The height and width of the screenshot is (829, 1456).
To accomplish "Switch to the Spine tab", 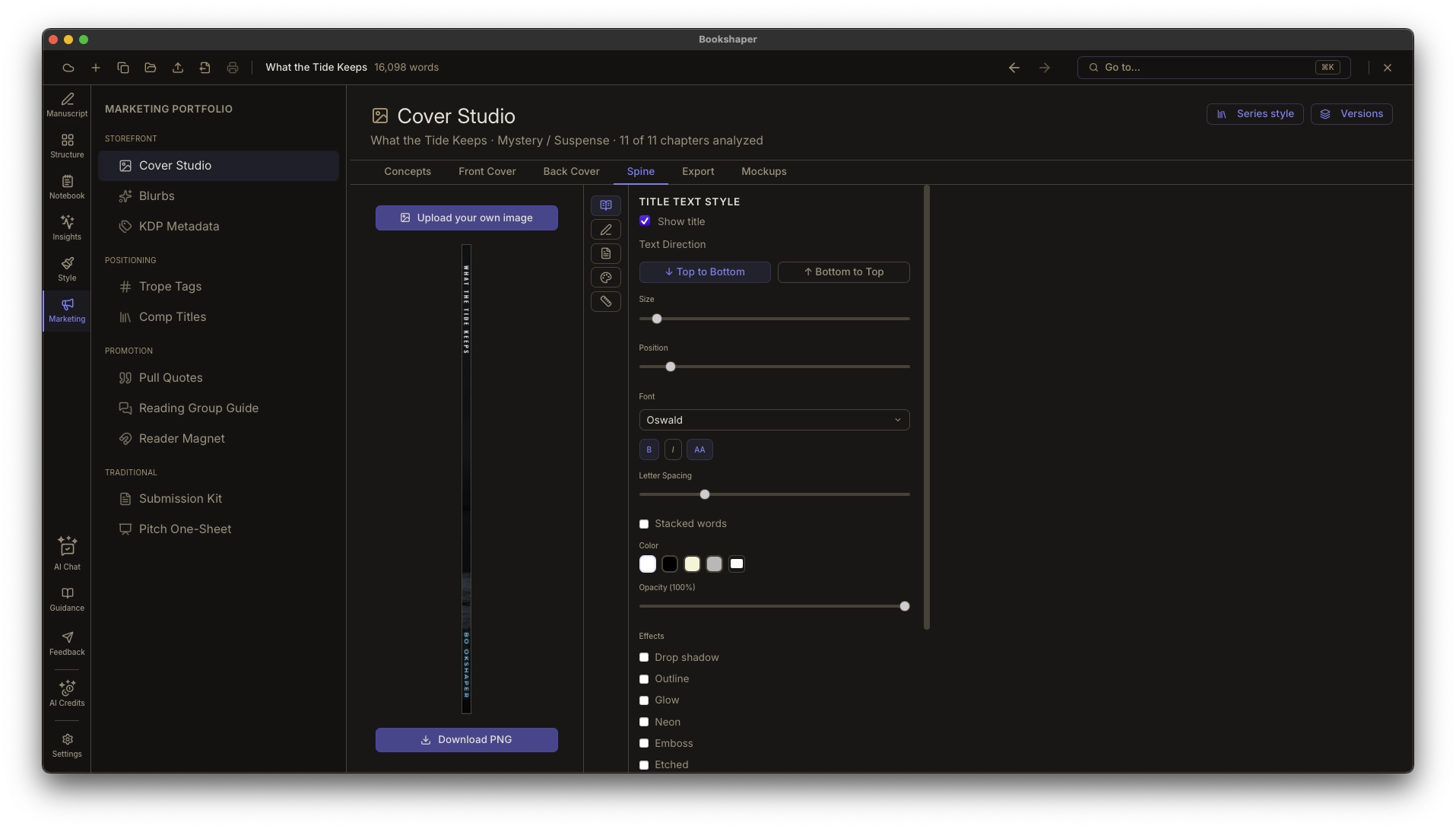I will pos(641,172).
